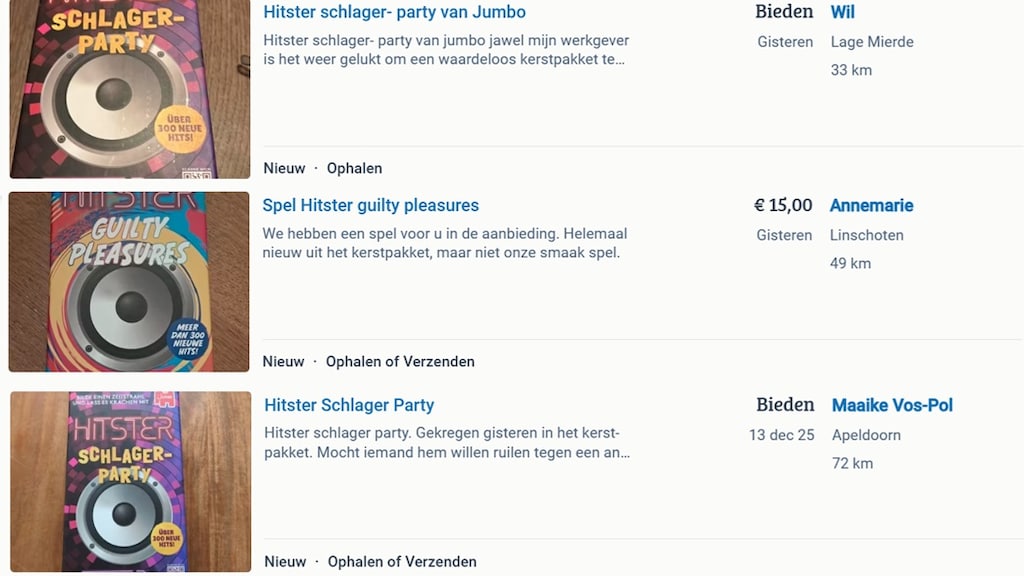Click the '13 dec 25' date label
This screenshot has width=1024, height=576.
(781, 435)
